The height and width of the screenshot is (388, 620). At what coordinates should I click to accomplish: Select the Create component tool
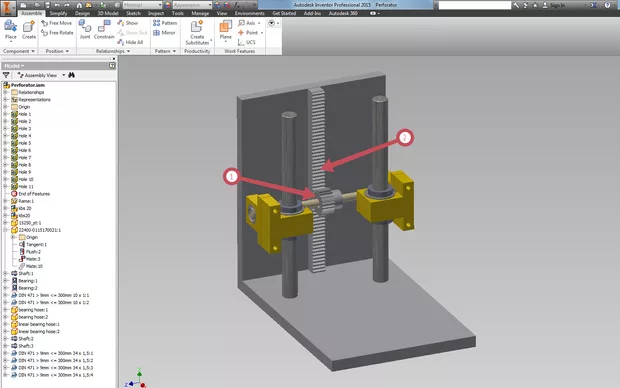[28, 30]
